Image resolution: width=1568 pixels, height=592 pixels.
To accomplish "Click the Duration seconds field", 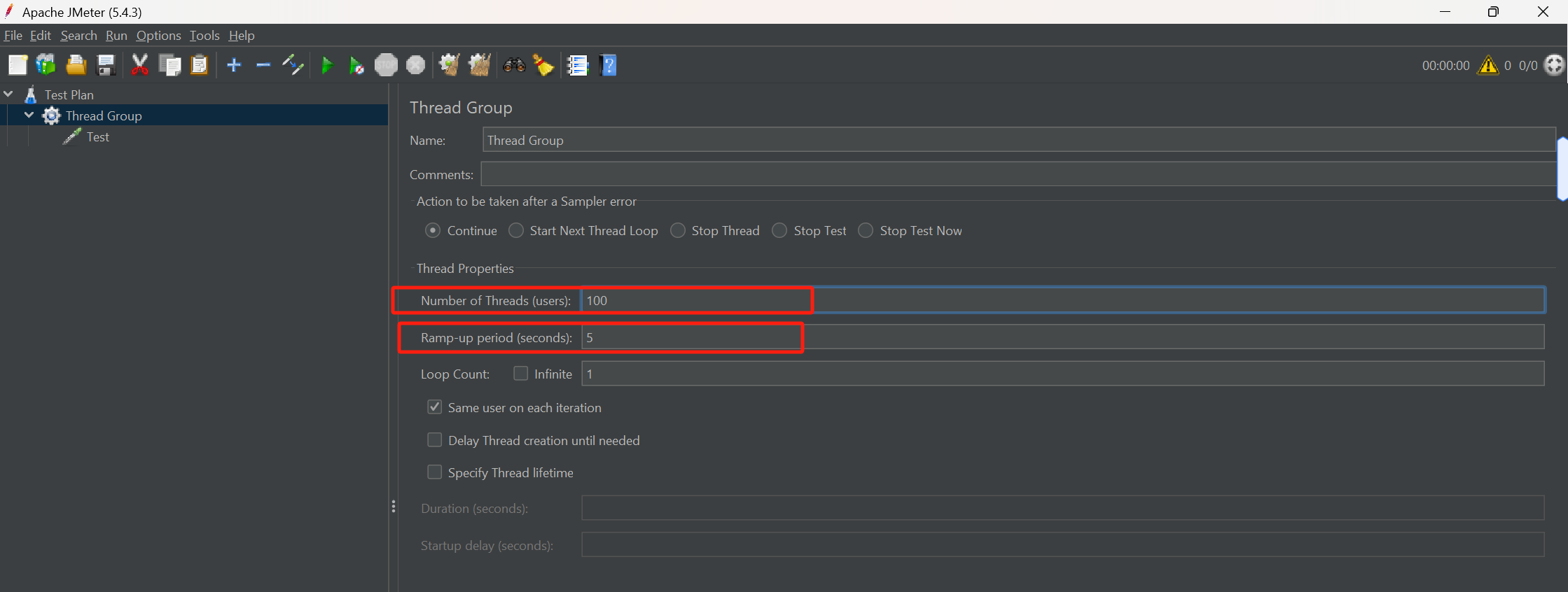I will (1063, 508).
